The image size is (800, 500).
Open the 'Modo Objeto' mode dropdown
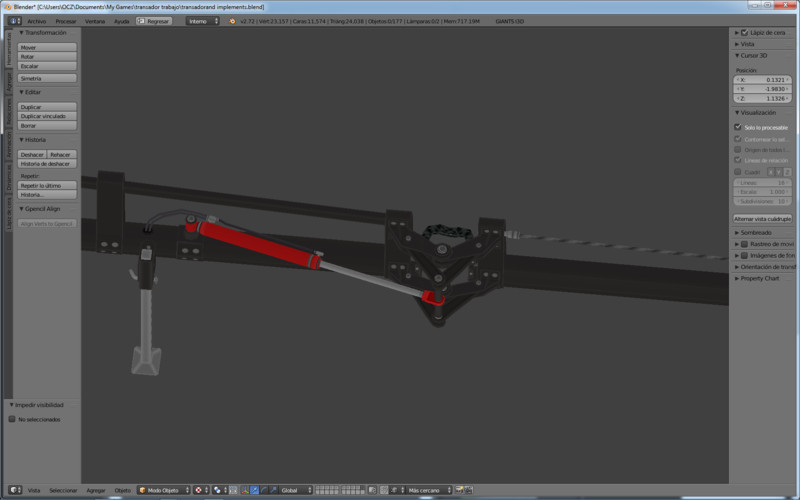coord(161,490)
